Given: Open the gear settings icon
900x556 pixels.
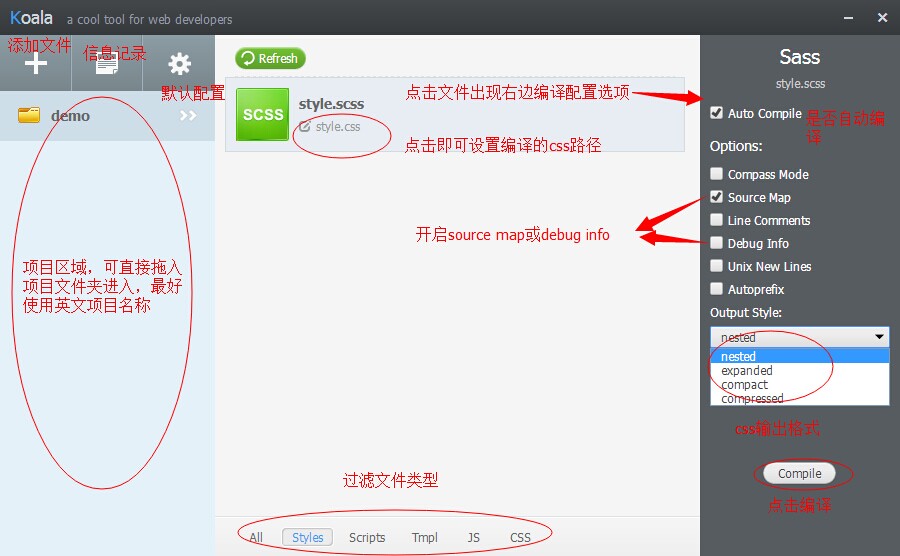Looking at the screenshot, I should (x=179, y=64).
